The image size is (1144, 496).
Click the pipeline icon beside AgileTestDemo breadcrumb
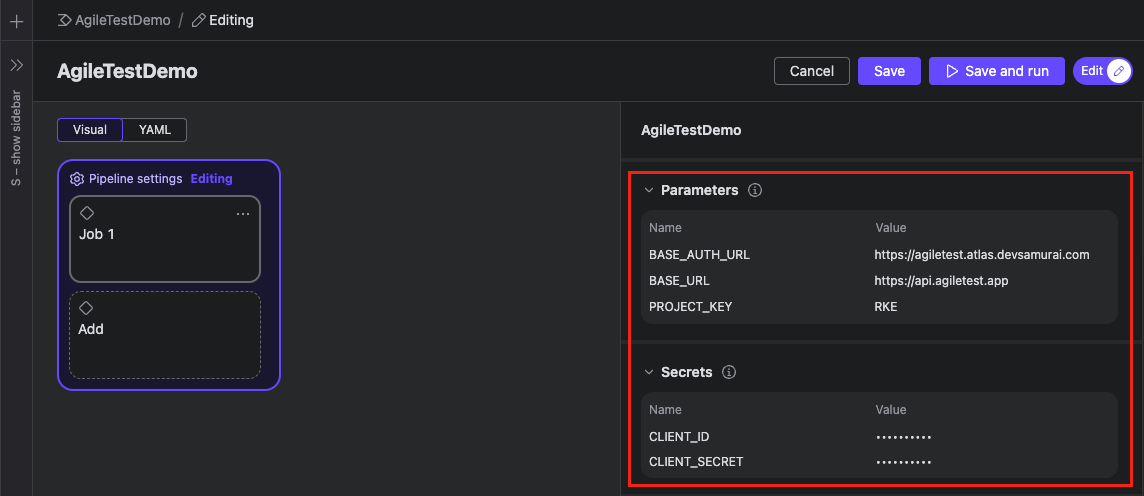point(65,20)
